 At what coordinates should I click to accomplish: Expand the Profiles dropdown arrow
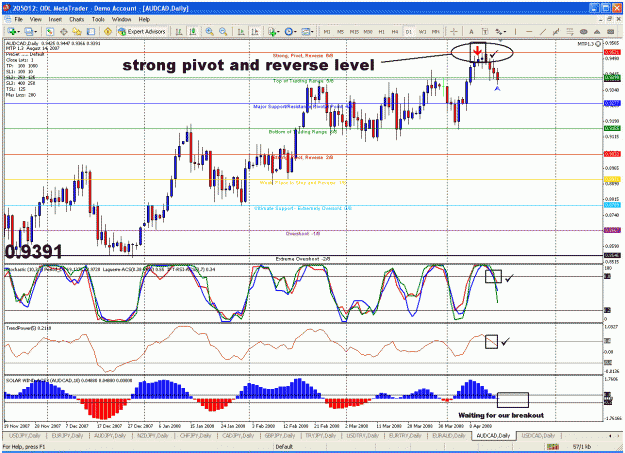point(35,32)
